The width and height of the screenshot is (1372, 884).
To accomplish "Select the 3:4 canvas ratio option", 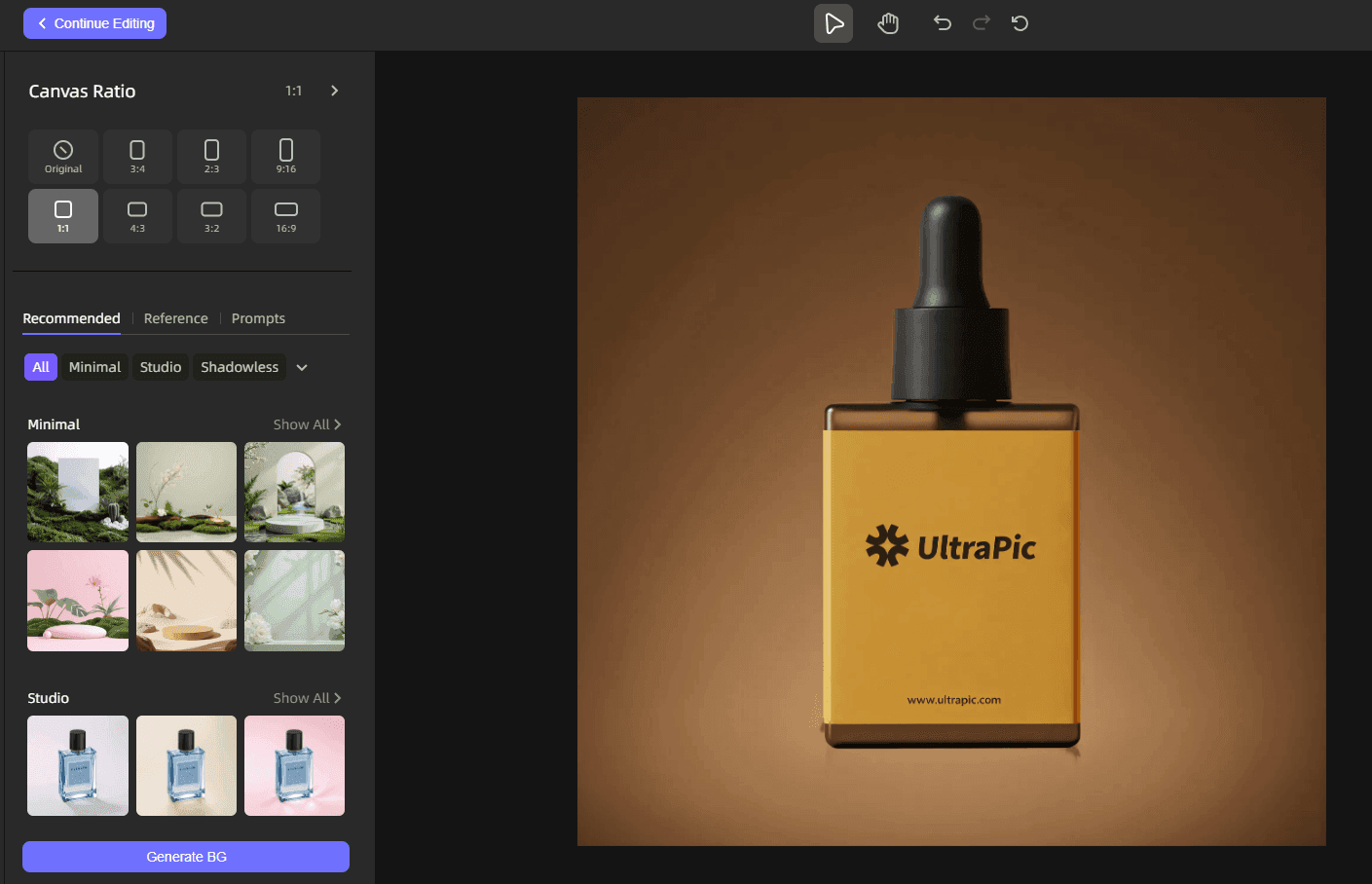I will pyautogui.click(x=137, y=156).
